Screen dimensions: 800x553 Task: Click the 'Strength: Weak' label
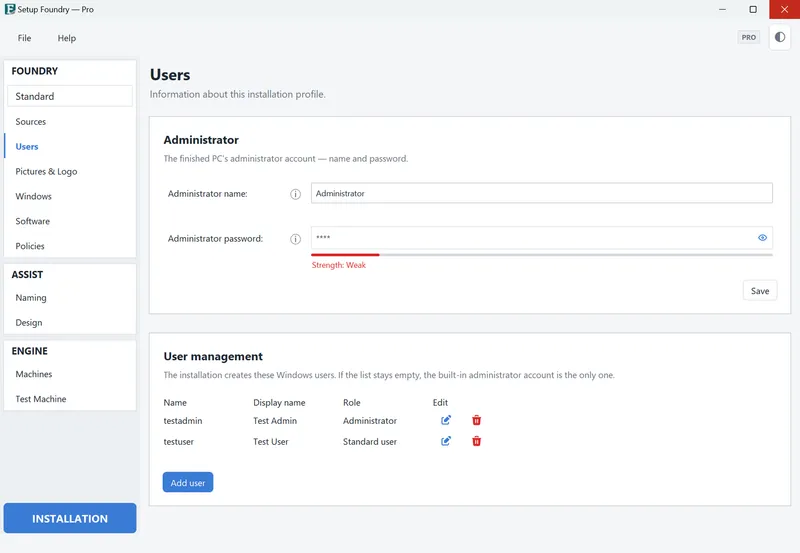pos(339,265)
